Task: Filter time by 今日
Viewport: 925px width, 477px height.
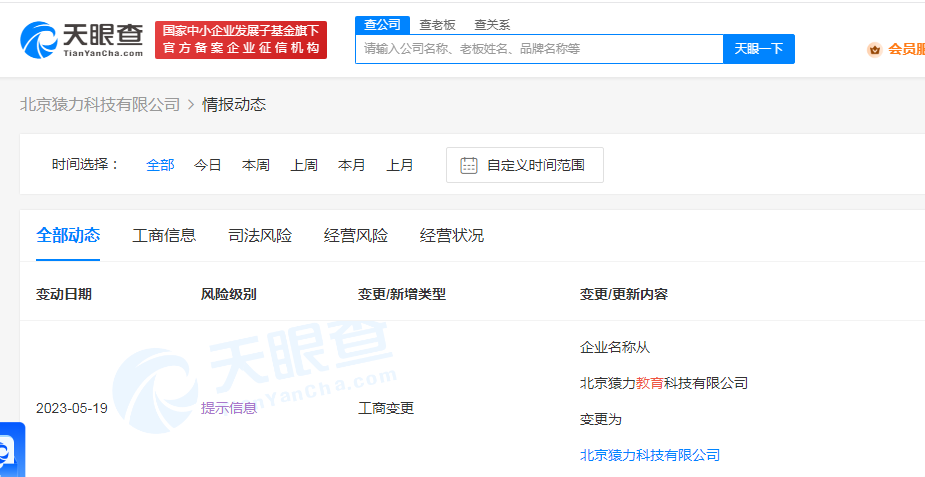Action: (x=208, y=165)
